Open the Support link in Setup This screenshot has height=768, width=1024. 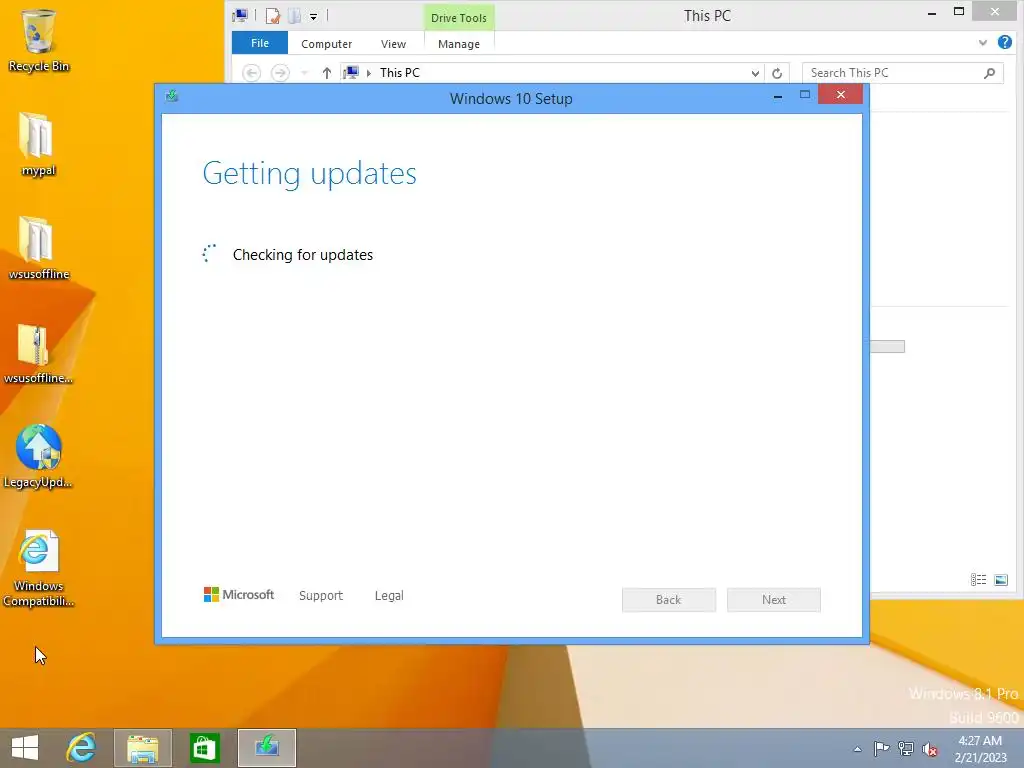click(321, 596)
